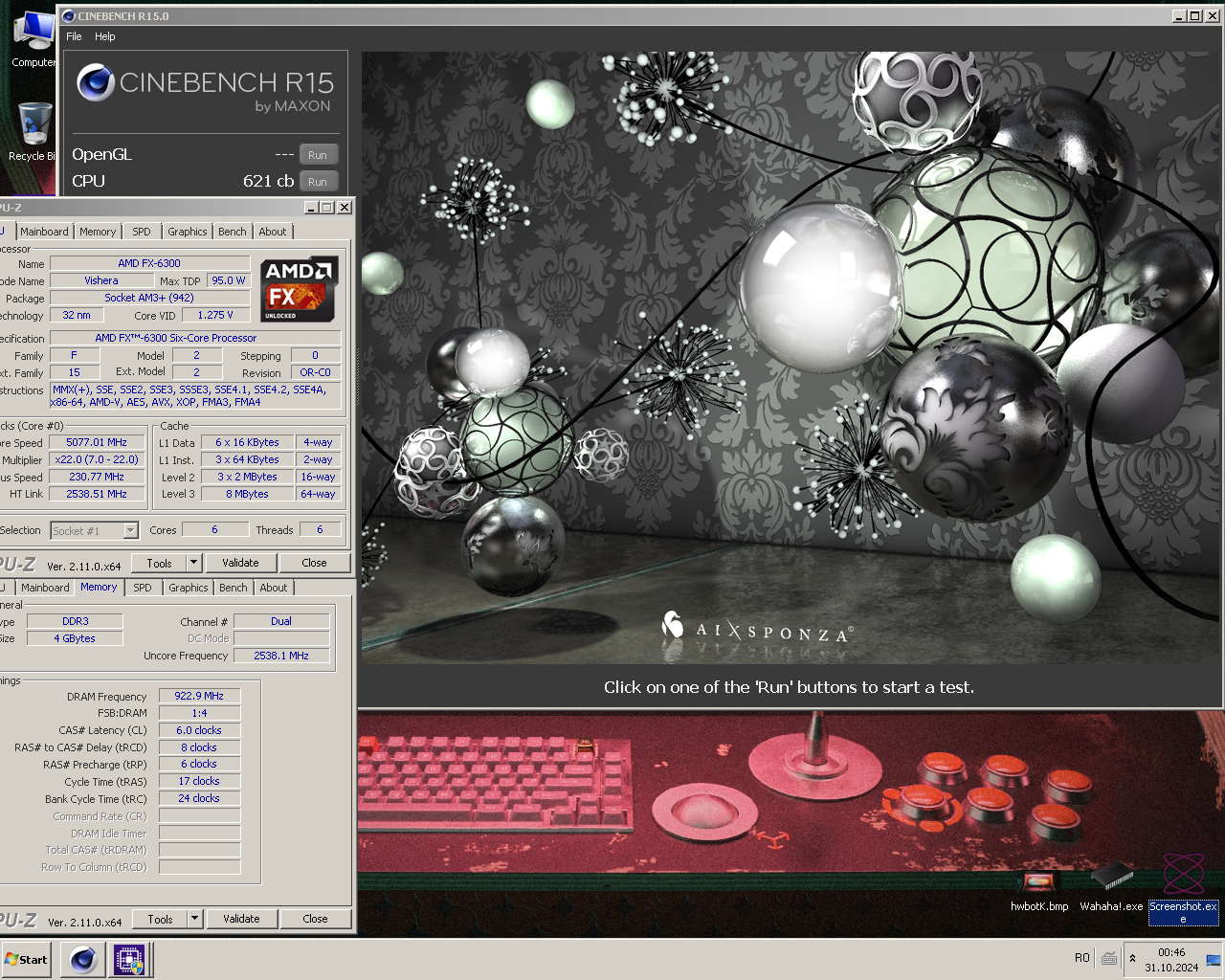The width and height of the screenshot is (1225, 980).
Task: Expand Tools dropdown arrow in lower CPU-Z
Action: (194, 919)
